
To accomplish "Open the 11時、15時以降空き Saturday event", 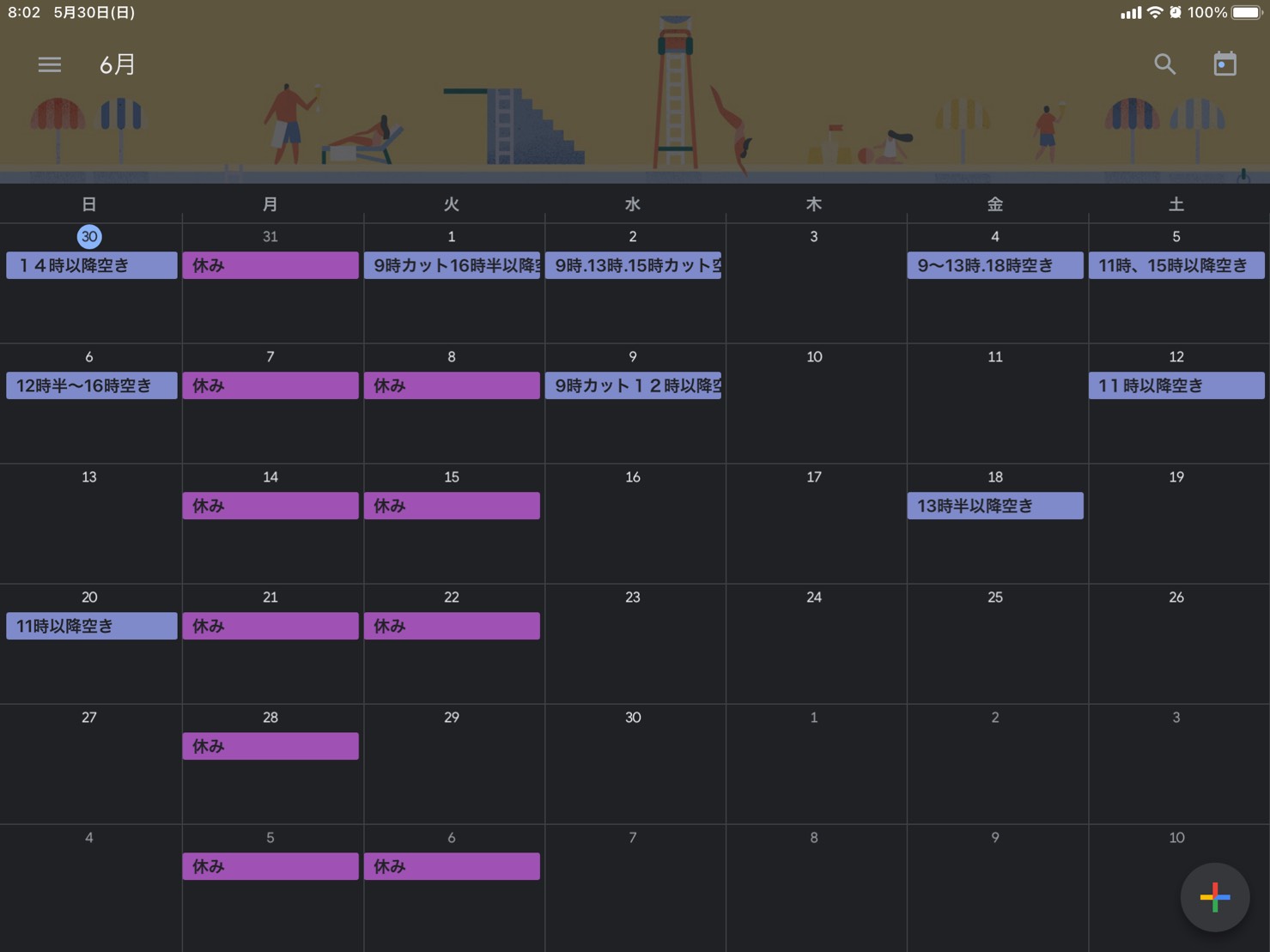I will point(1176,265).
